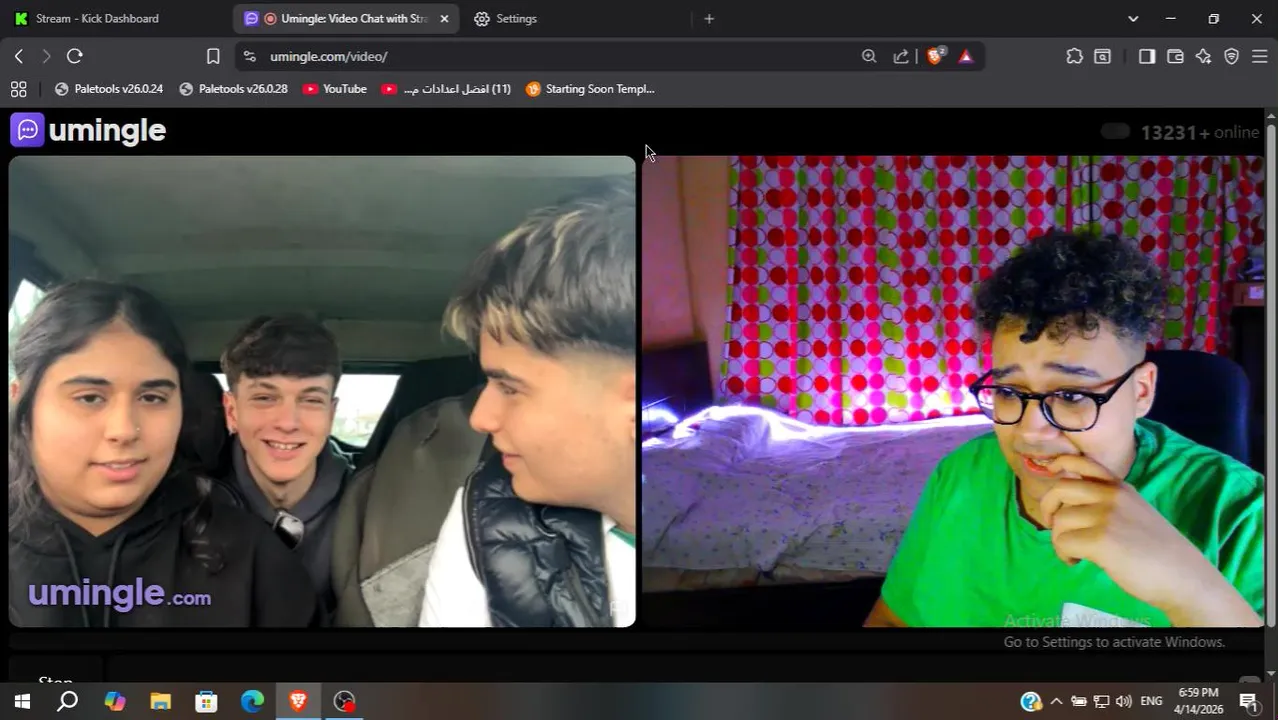Open the site settings icon in the address bar
Screen dimensions: 1278x720
(x=250, y=56)
